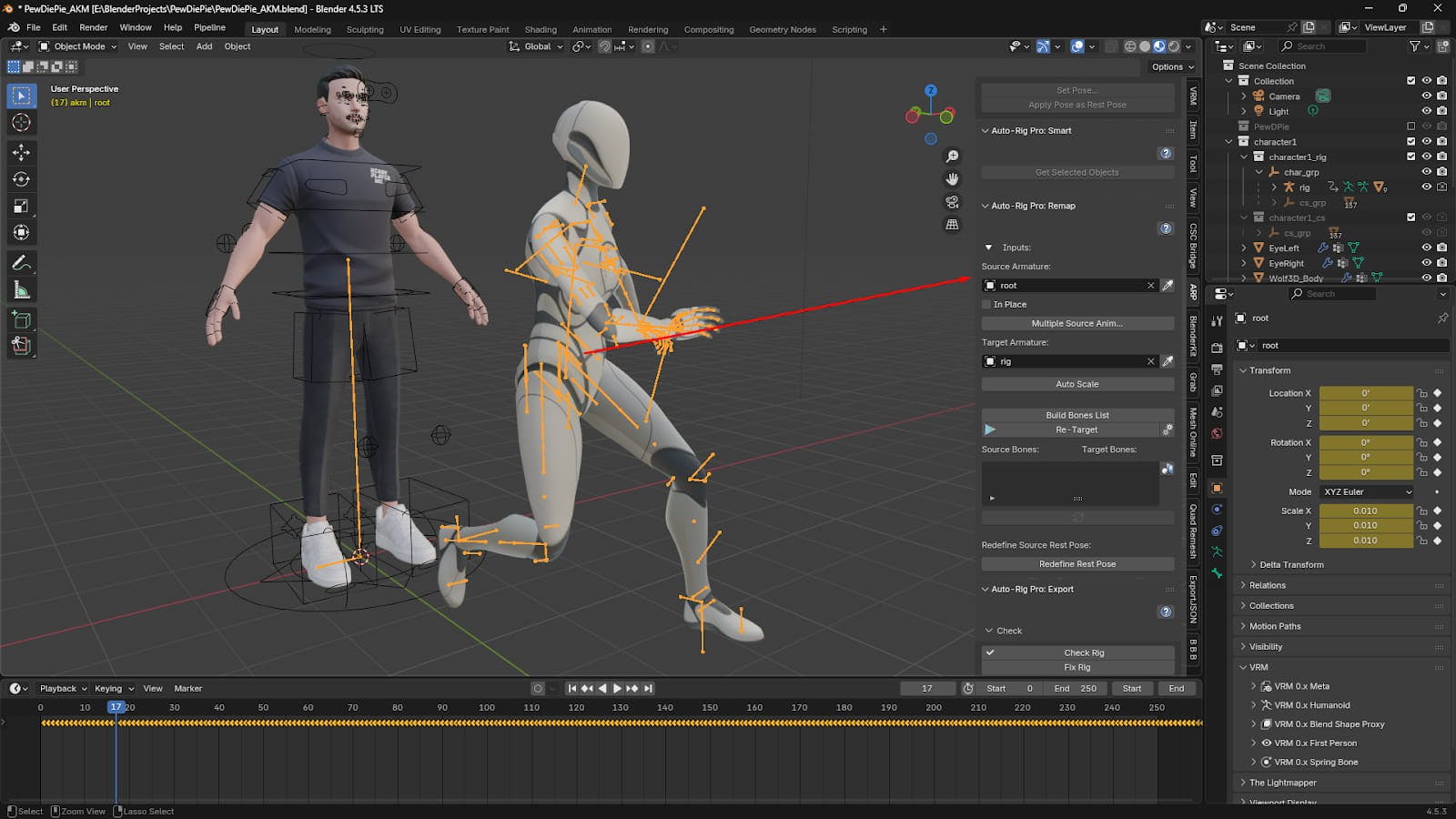1456x819 pixels.
Task: Activate the Annotate tool
Action: [21, 263]
